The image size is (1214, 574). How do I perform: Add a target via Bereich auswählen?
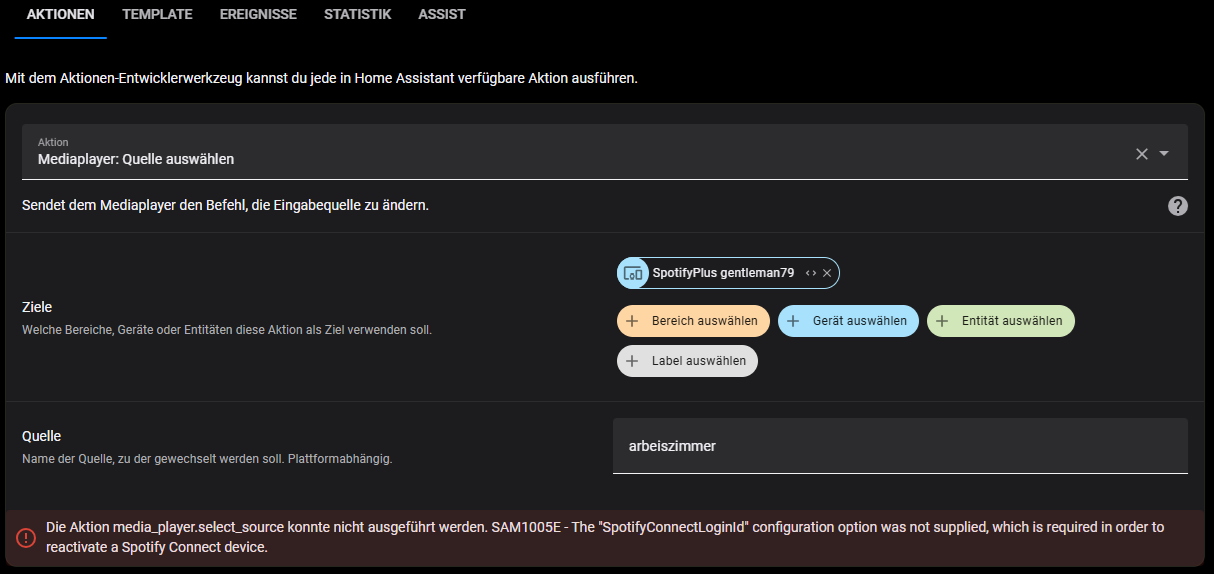coord(694,321)
